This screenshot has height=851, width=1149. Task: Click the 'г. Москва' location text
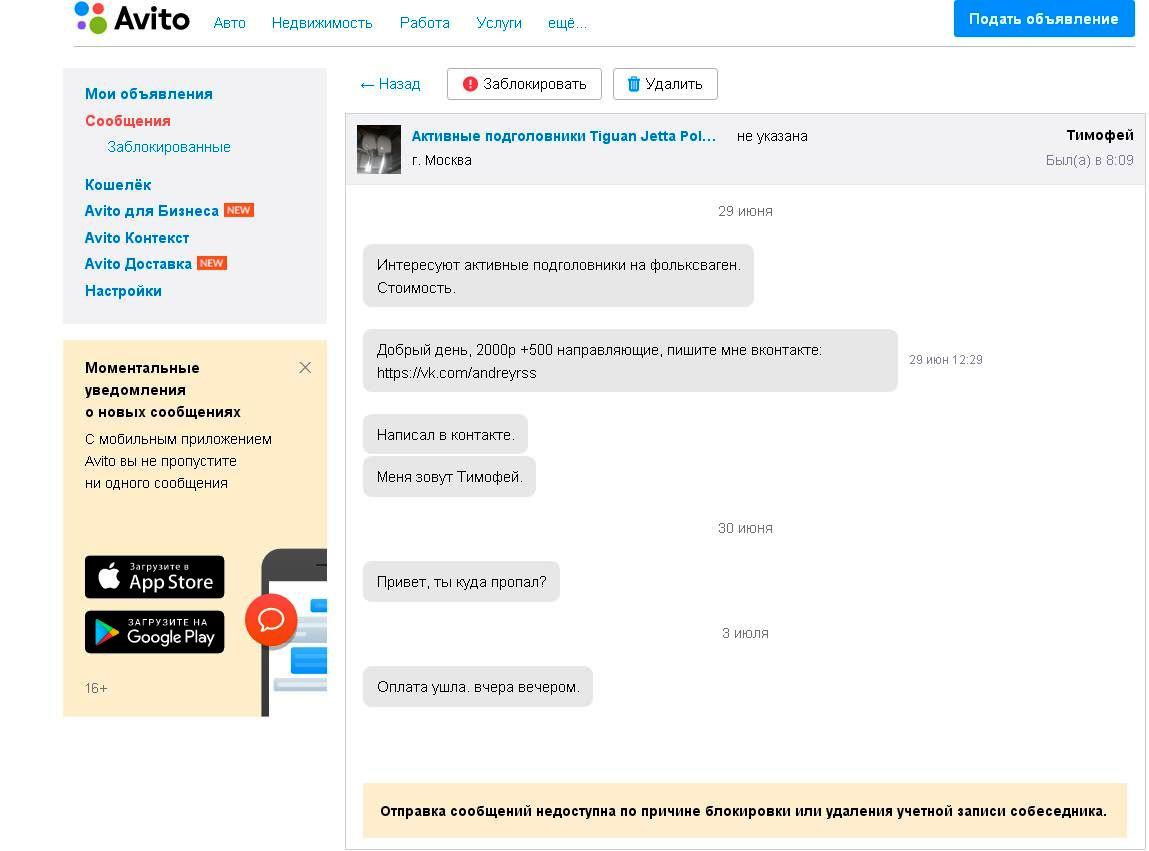[x=441, y=161]
